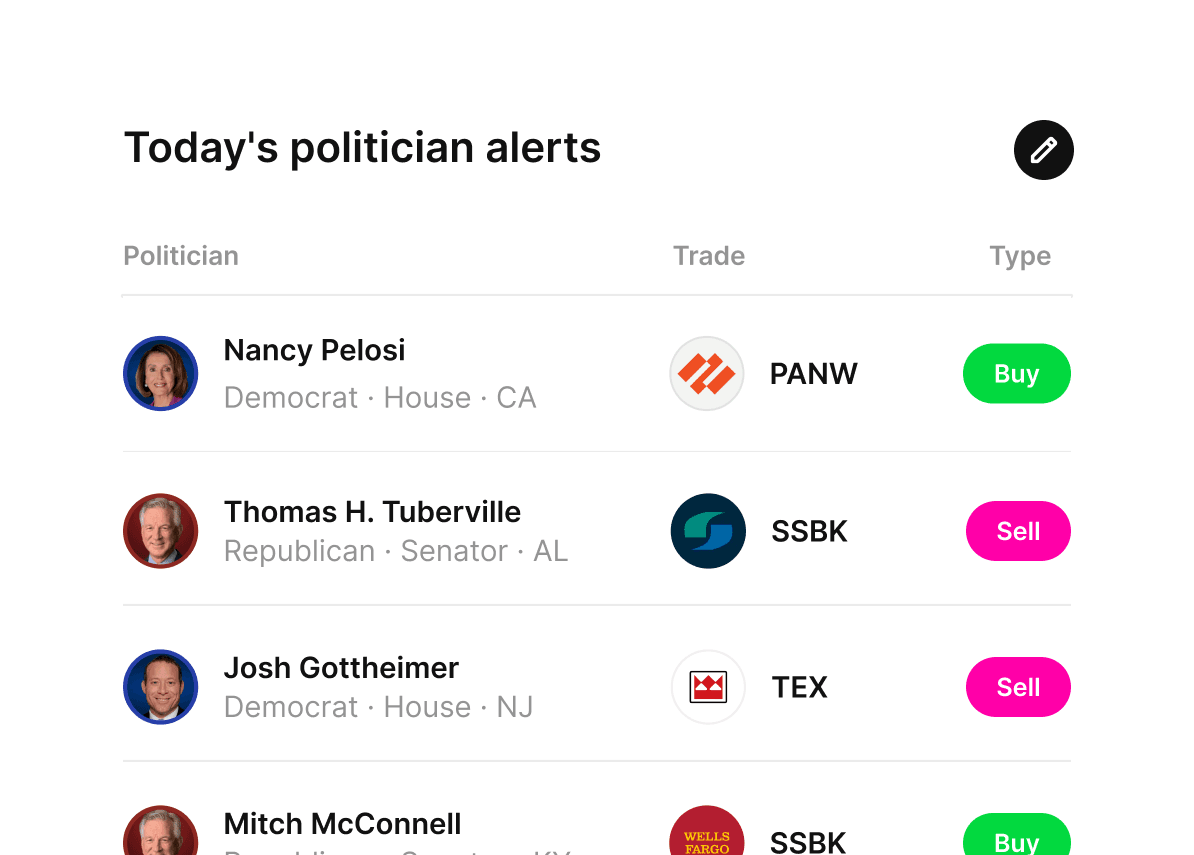The image size is (1194, 855).
Task: Sort by the Politician column header
Action: [x=181, y=256]
